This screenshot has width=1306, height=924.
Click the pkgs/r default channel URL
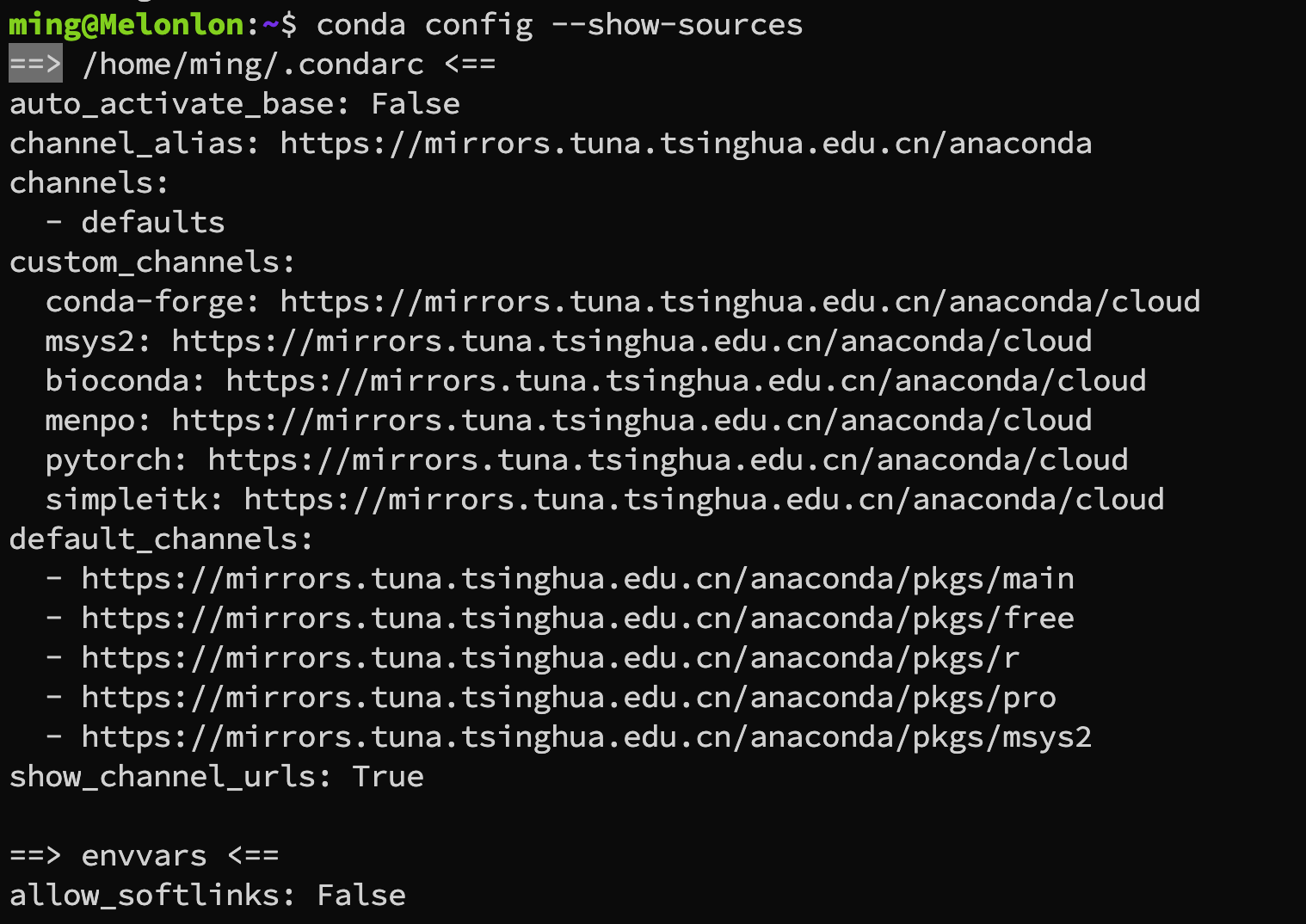pyautogui.click(x=551, y=657)
